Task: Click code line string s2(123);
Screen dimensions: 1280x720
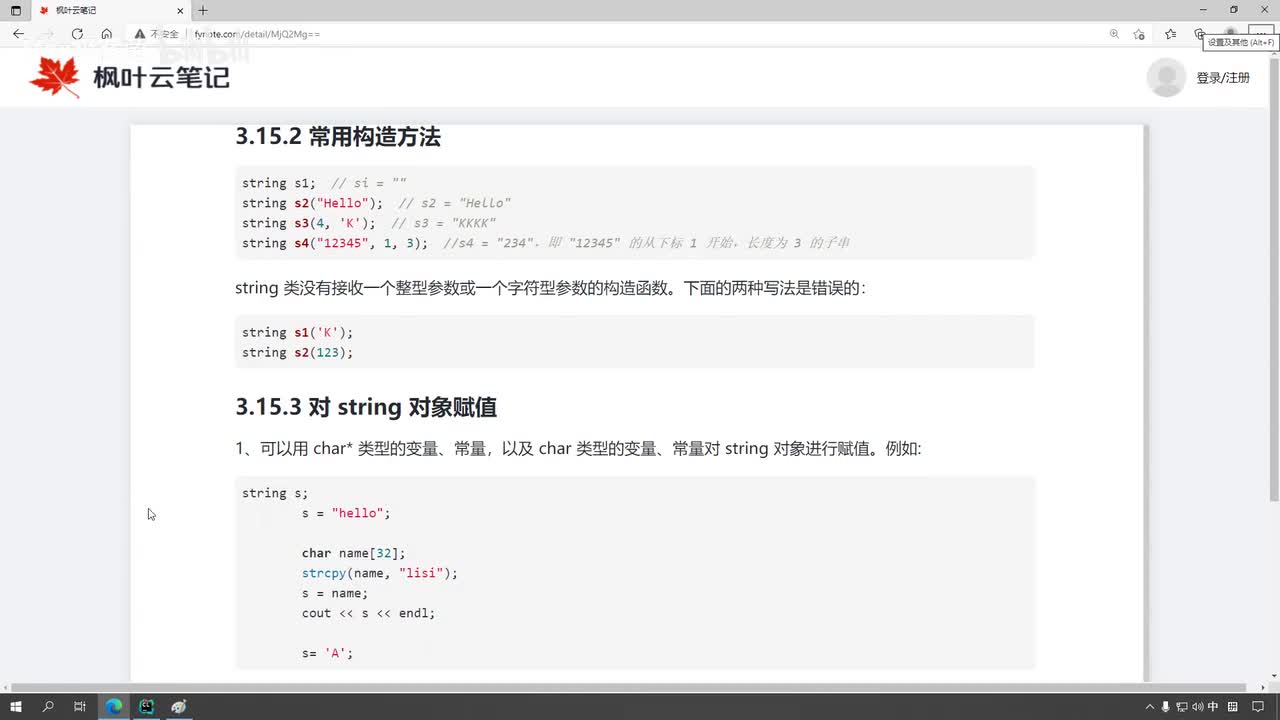Action: [x=298, y=352]
